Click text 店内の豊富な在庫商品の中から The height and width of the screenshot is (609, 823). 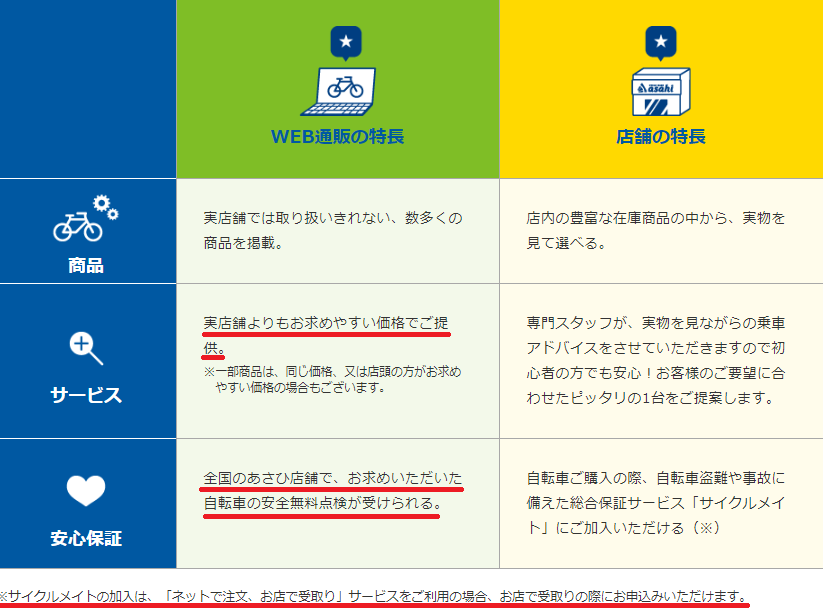coord(627,218)
